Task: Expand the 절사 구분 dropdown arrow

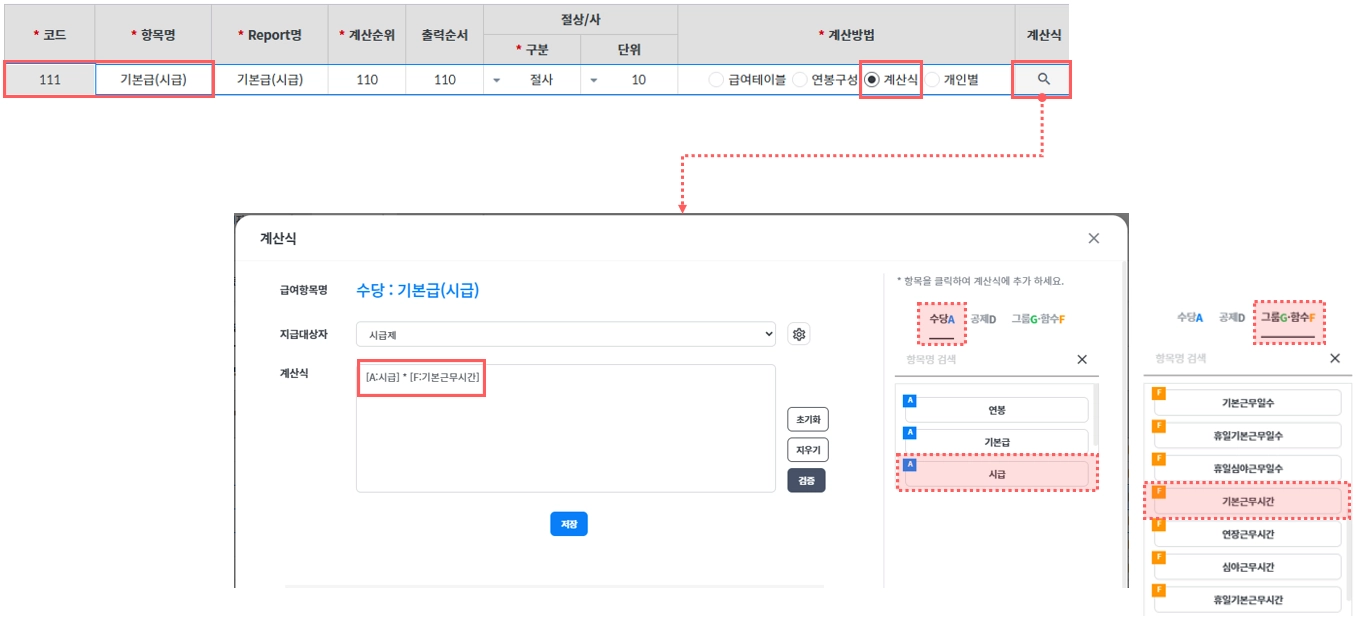Action: (496, 80)
